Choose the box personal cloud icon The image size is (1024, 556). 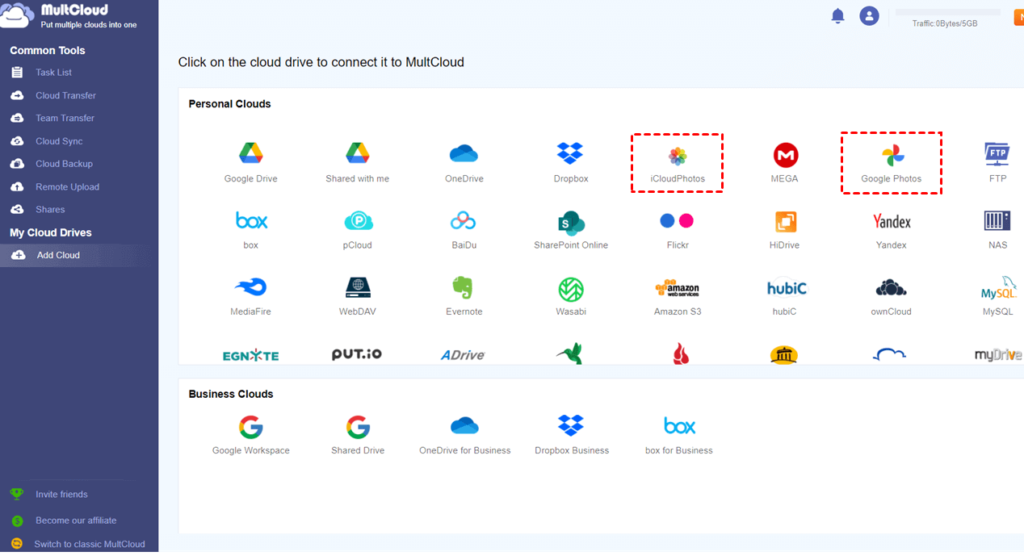[251, 221]
